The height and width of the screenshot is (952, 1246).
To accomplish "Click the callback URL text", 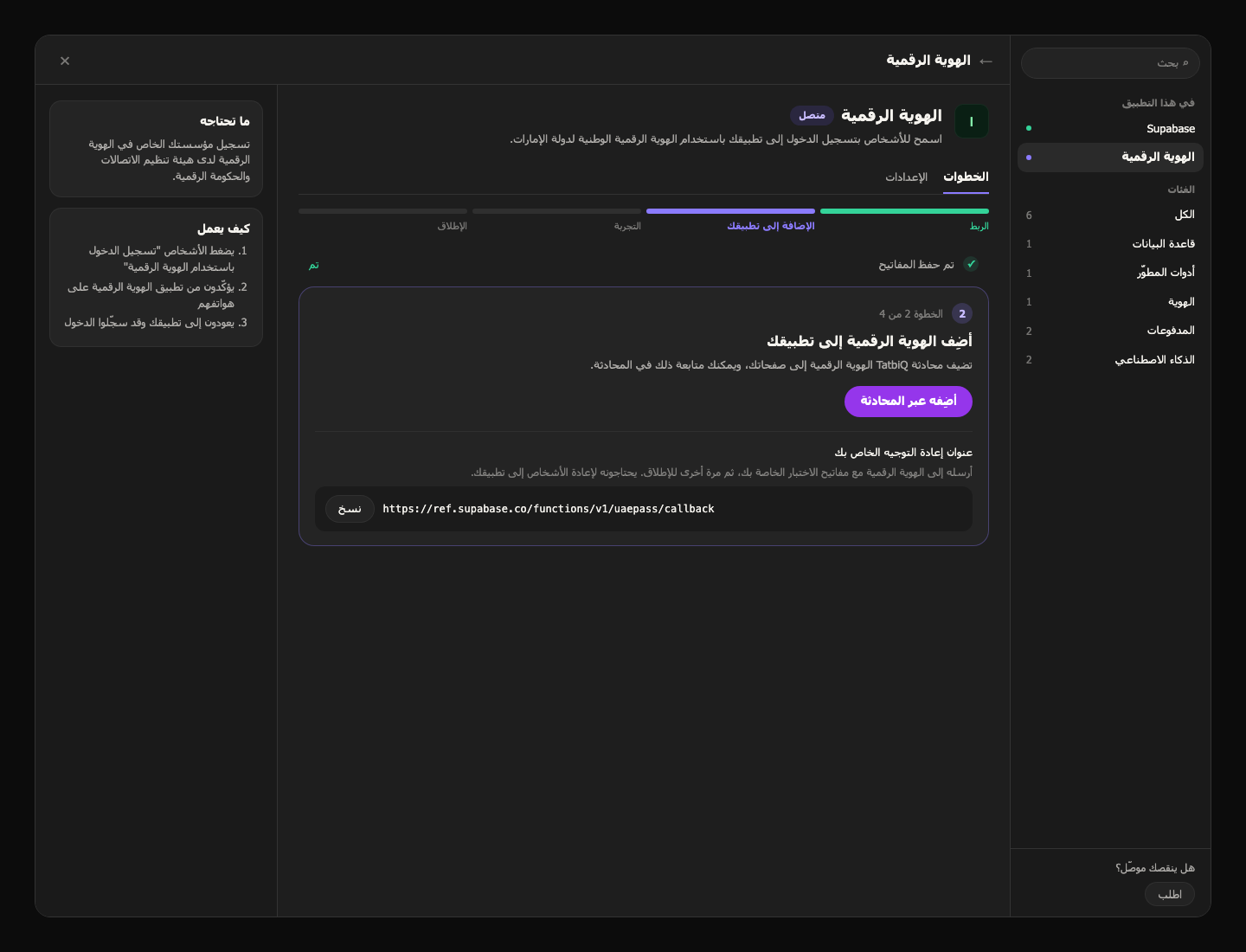I will click(x=549, y=509).
